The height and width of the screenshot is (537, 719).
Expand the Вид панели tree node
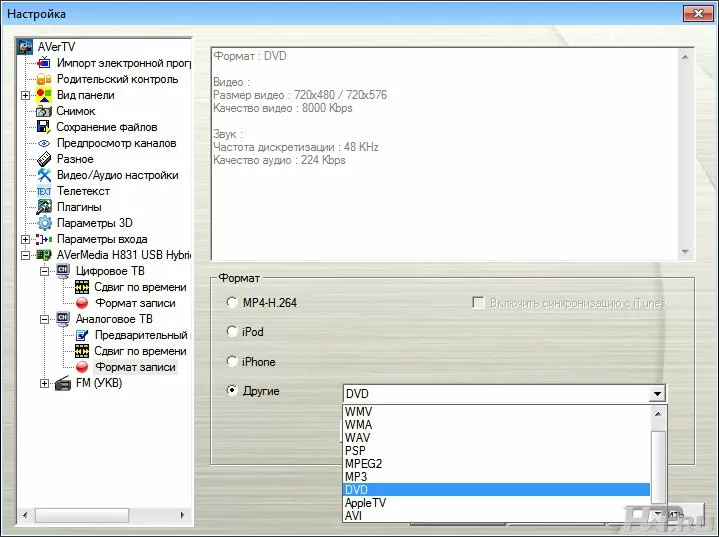[x=25, y=95]
